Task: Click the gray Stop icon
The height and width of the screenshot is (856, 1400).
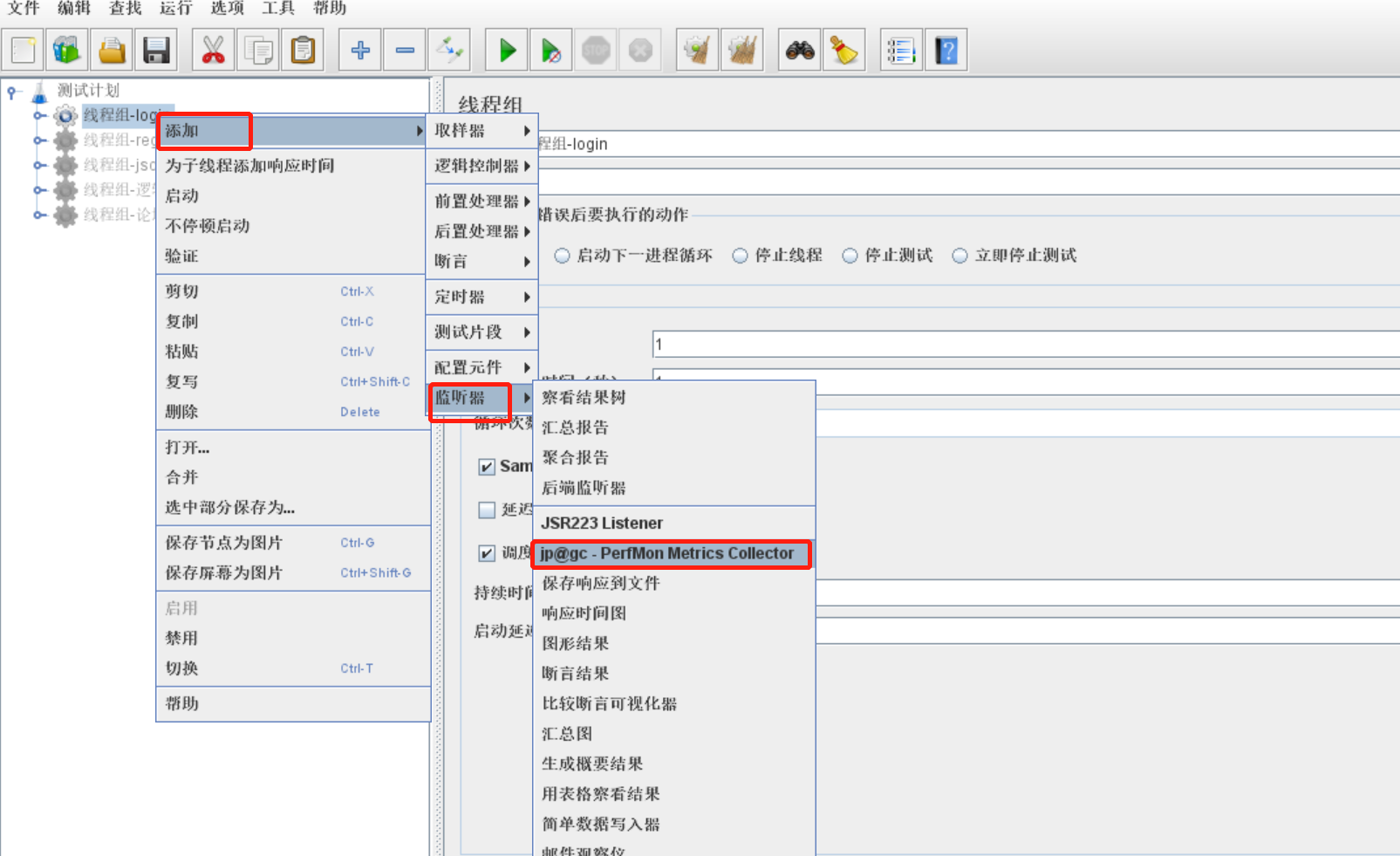Action: pos(596,50)
